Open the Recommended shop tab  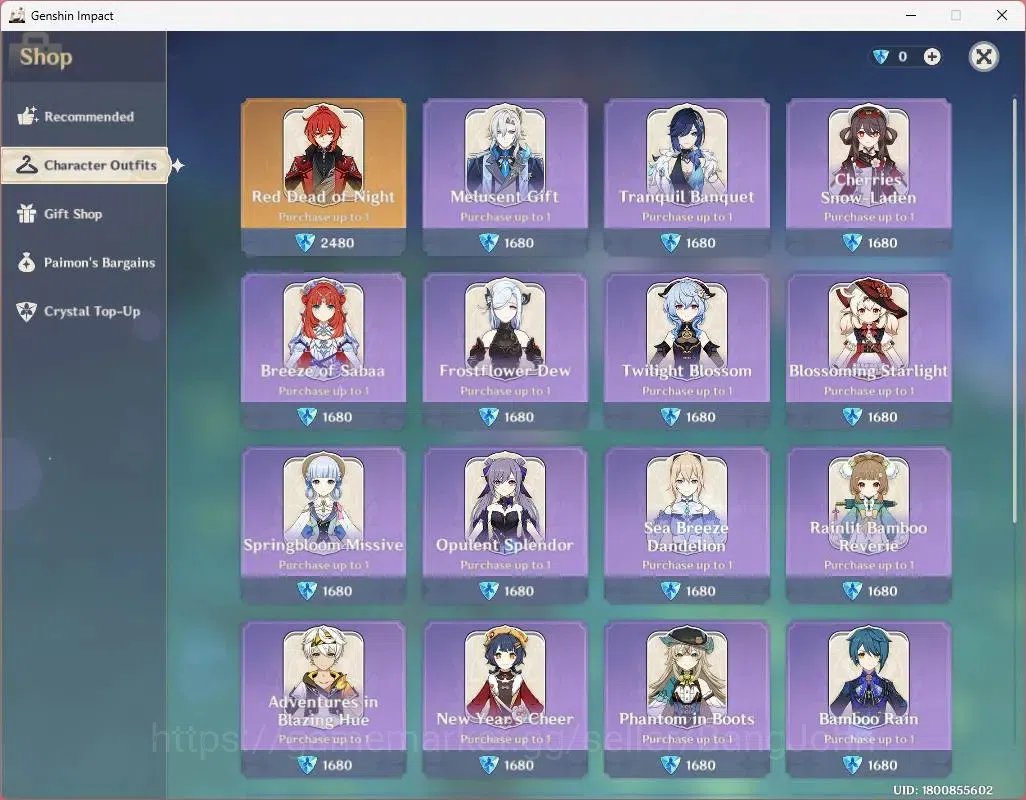tap(83, 116)
